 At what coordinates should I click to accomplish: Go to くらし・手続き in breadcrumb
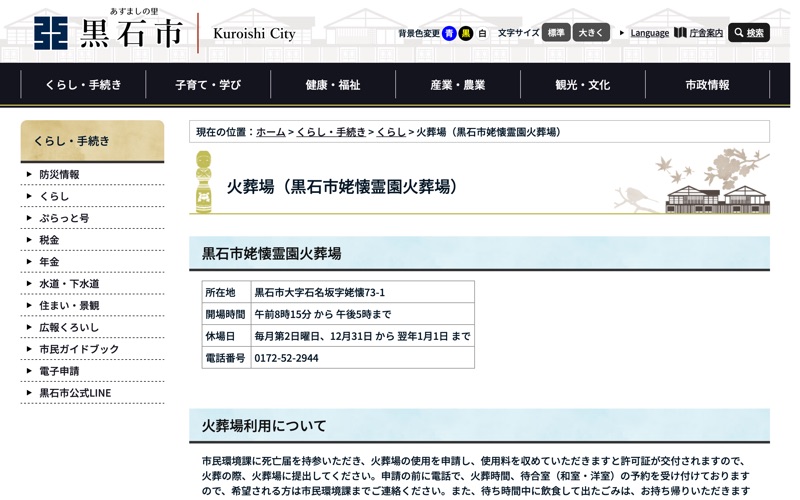tap(331, 132)
